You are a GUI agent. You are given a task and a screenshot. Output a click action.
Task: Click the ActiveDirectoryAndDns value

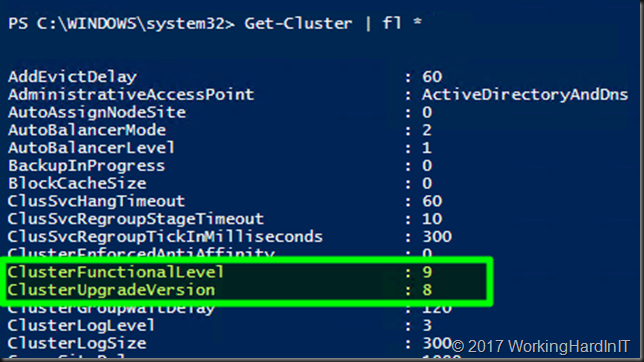525,95
